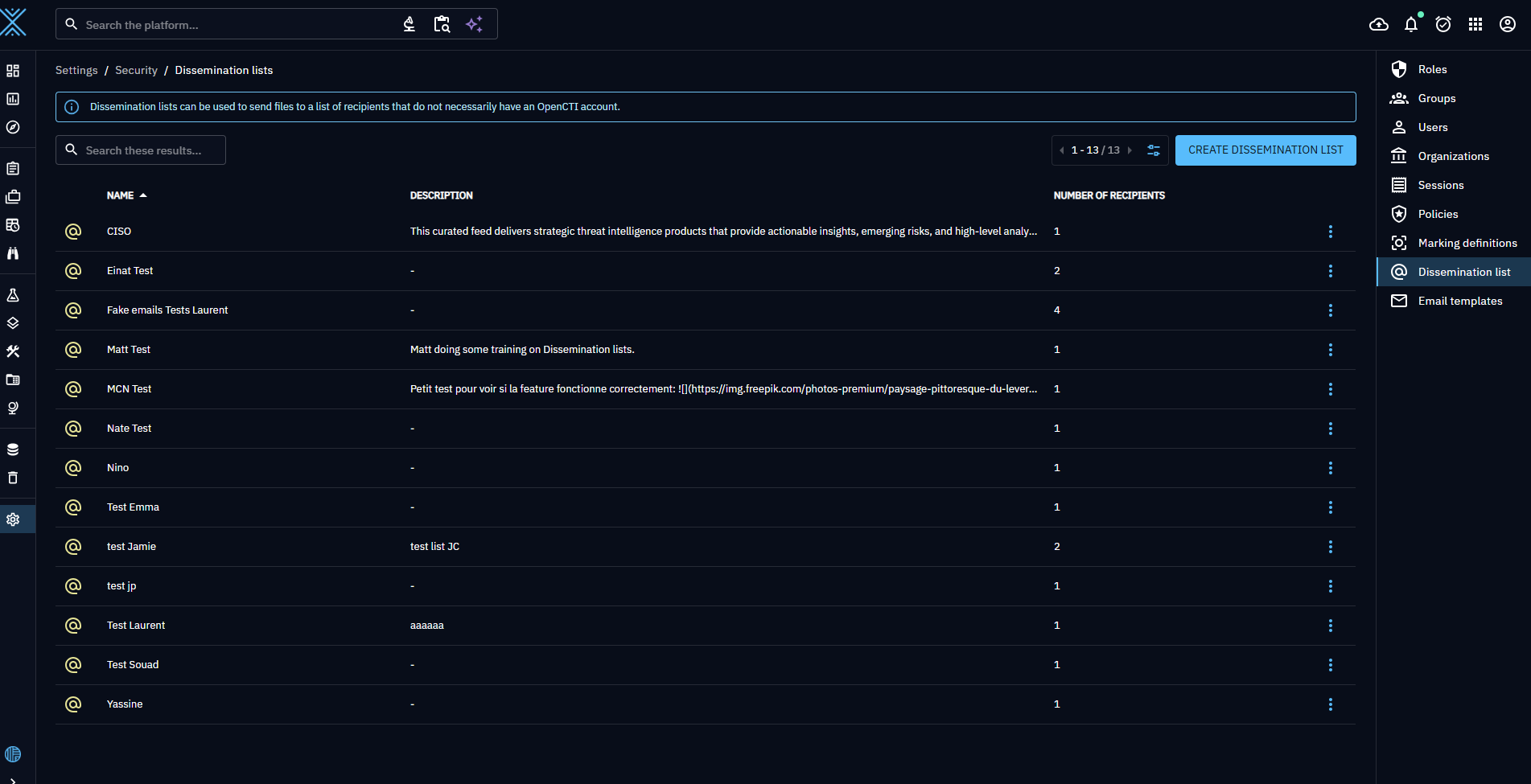Open the dashboard icon in left sidebar
The image size is (1531, 784).
(x=13, y=71)
